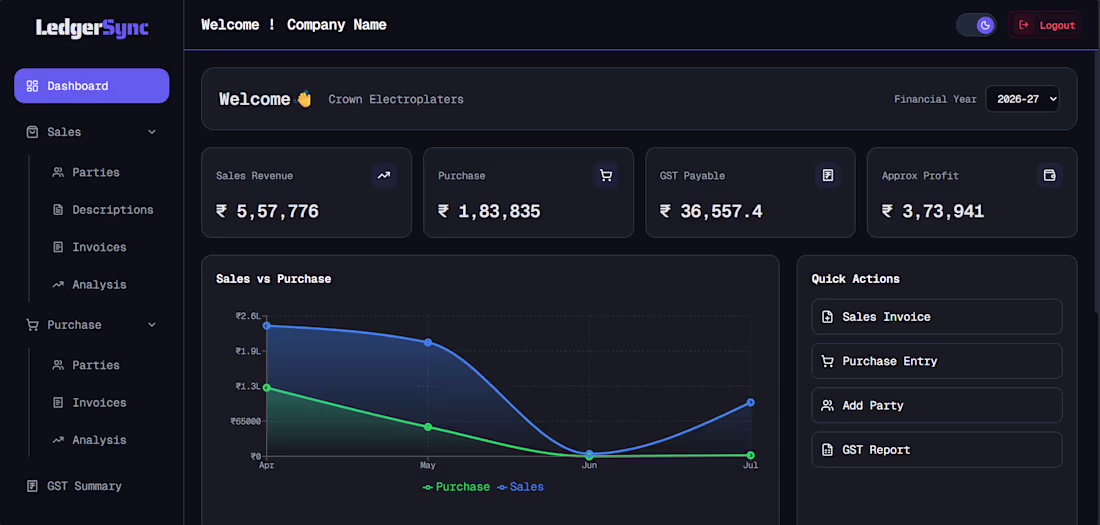Viewport: 1100px width, 525px height.
Task: Click the ₹ 3,73,941 profit amount
Action: (x=933, y=211)
